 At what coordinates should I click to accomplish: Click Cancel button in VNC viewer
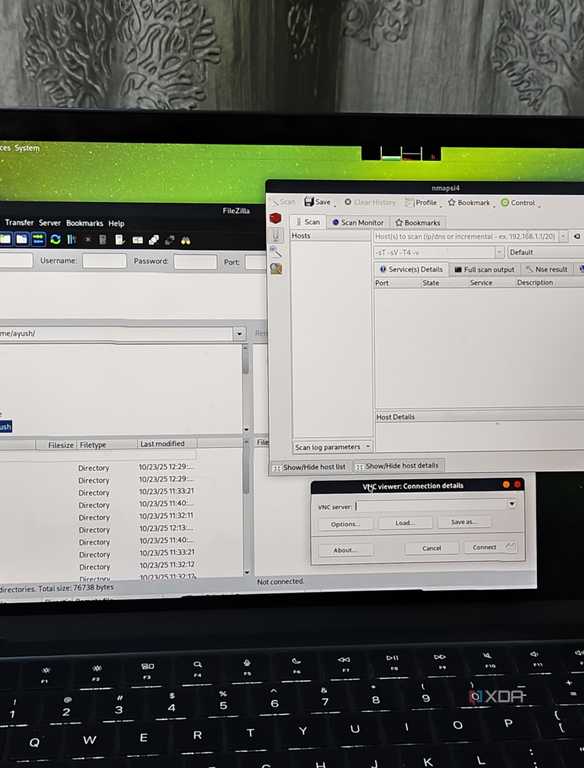point(432,548)
